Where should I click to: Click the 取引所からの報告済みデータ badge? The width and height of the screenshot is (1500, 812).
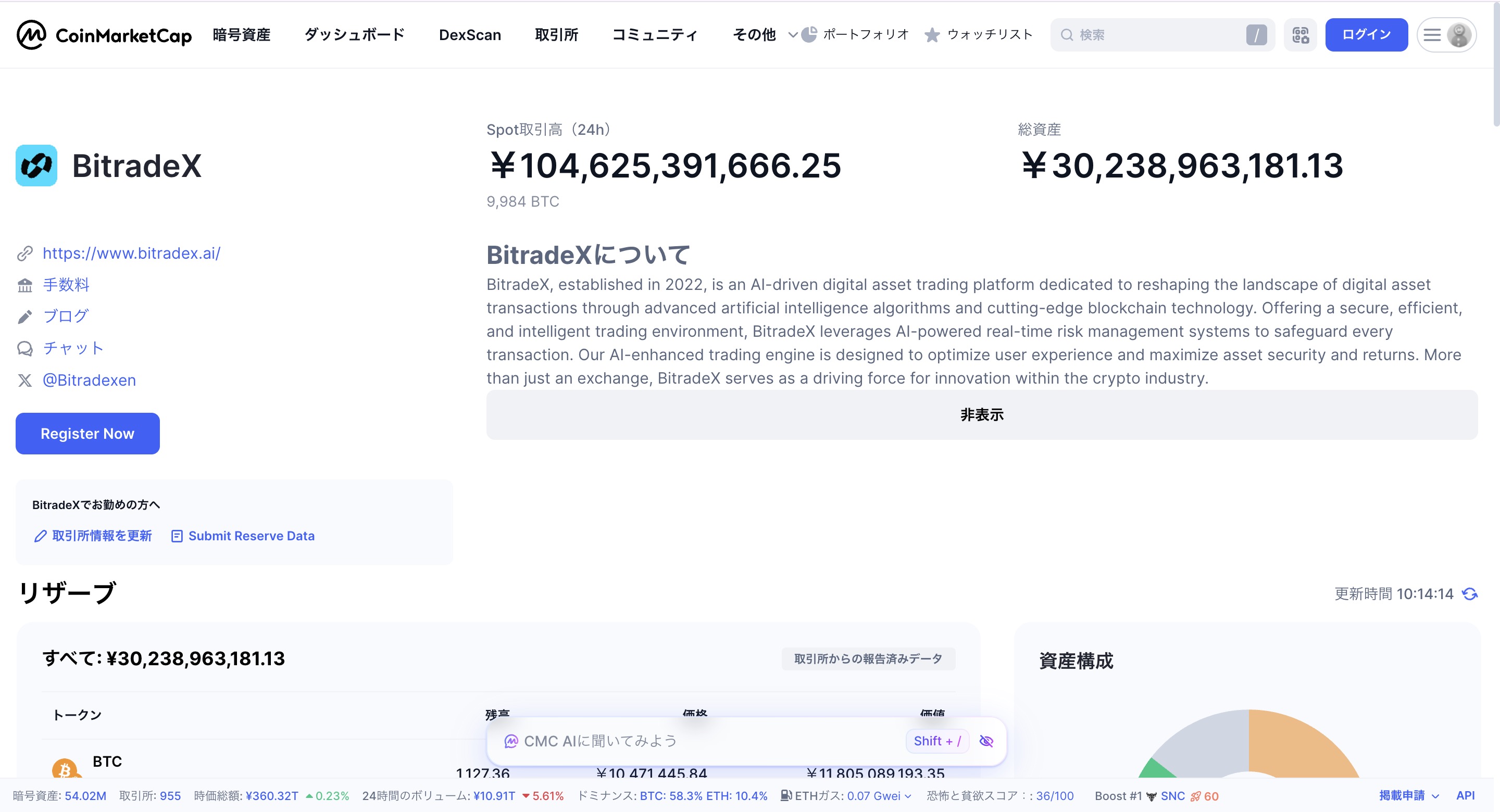point(868,659)
